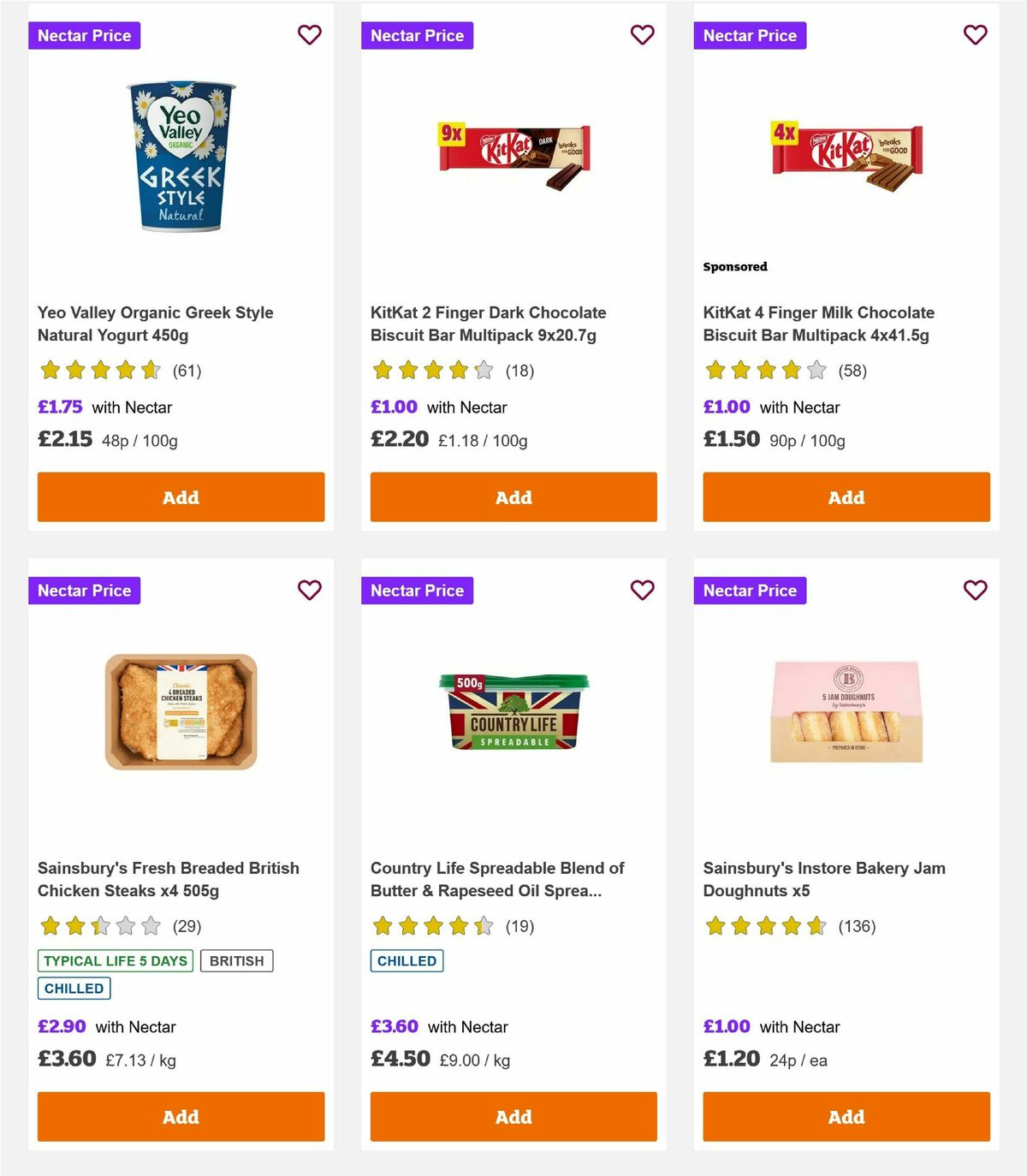This screenshot has height=1176, width=1027.
Task: Add the Jam Doughnuts to basket
Action: [x=846, y=1116]
